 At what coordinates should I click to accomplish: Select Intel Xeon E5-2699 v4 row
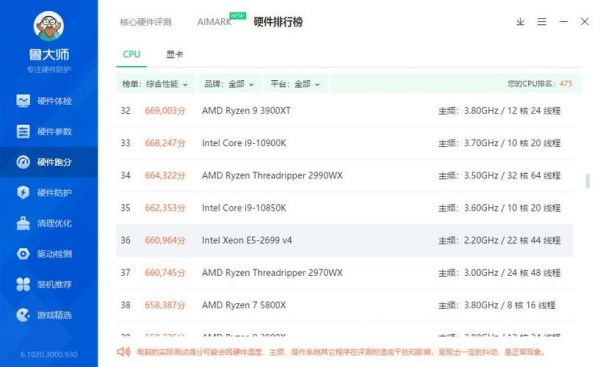[x=344, y=240]
